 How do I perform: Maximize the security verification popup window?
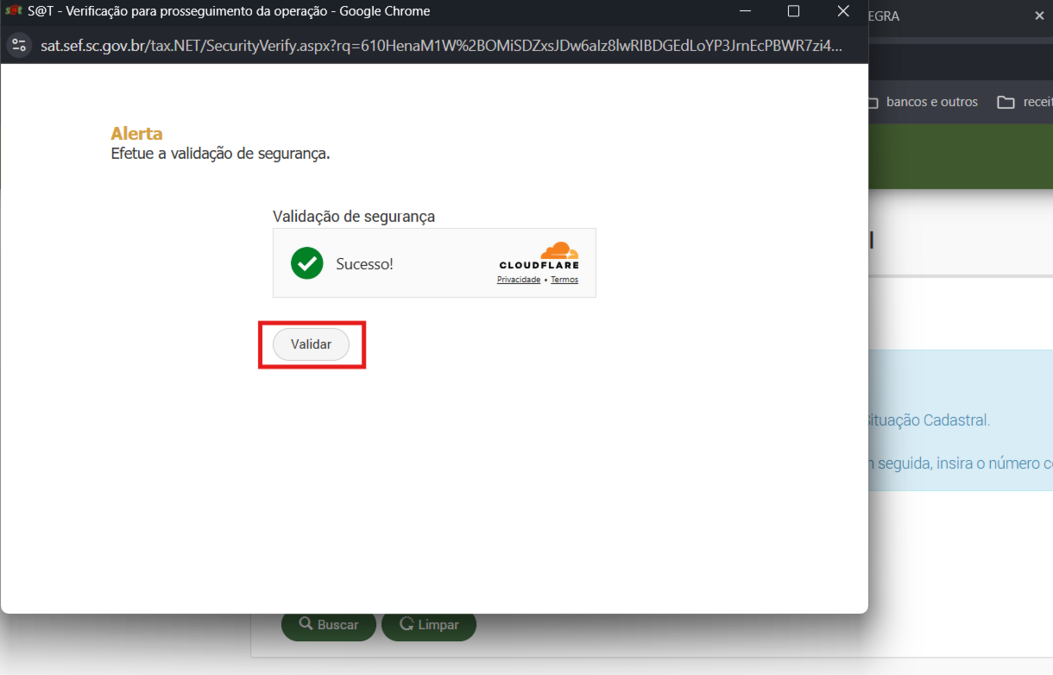pyautogui.click(x=794, y=11)
